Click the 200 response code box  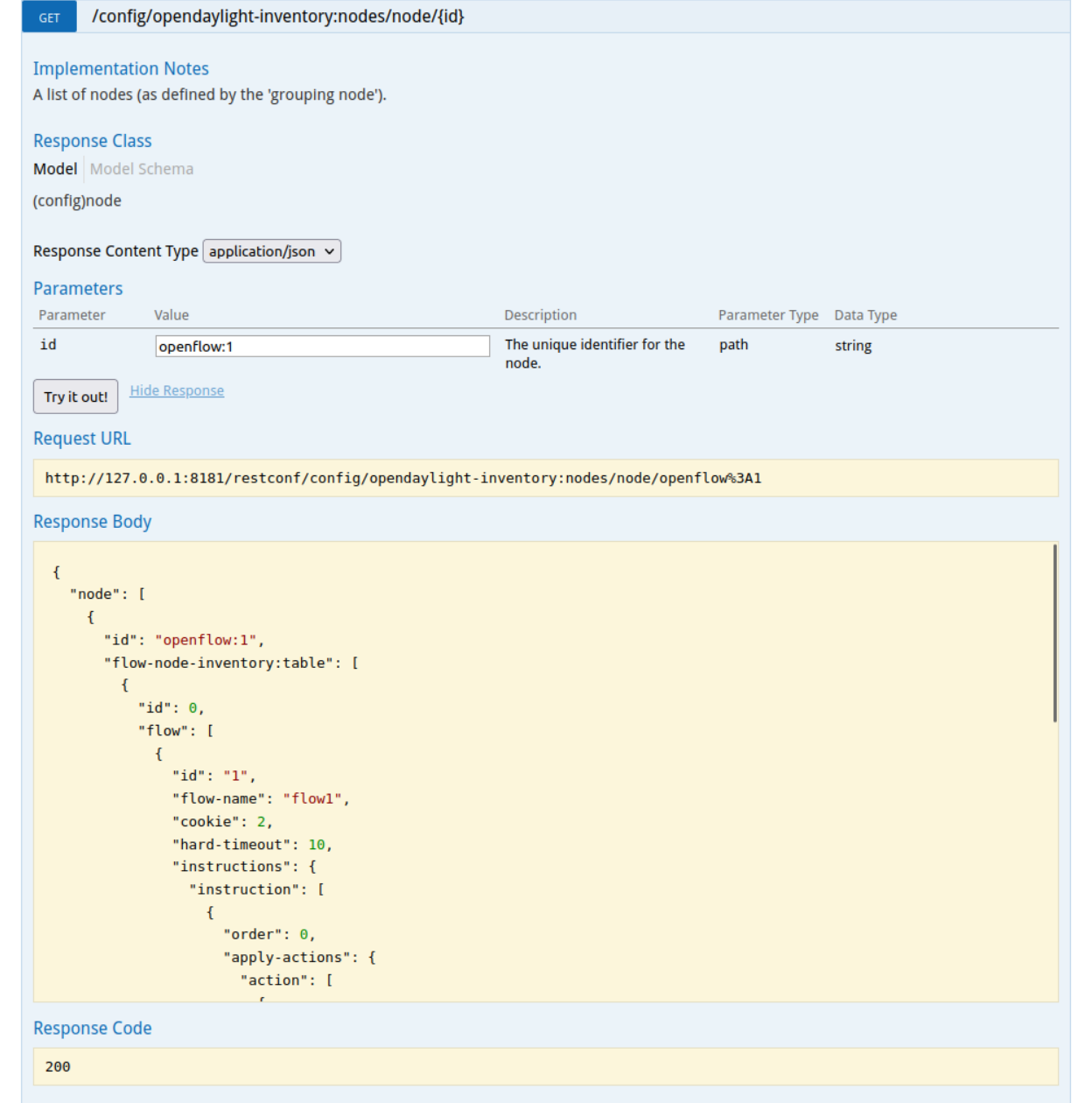tap(545, 1066)
